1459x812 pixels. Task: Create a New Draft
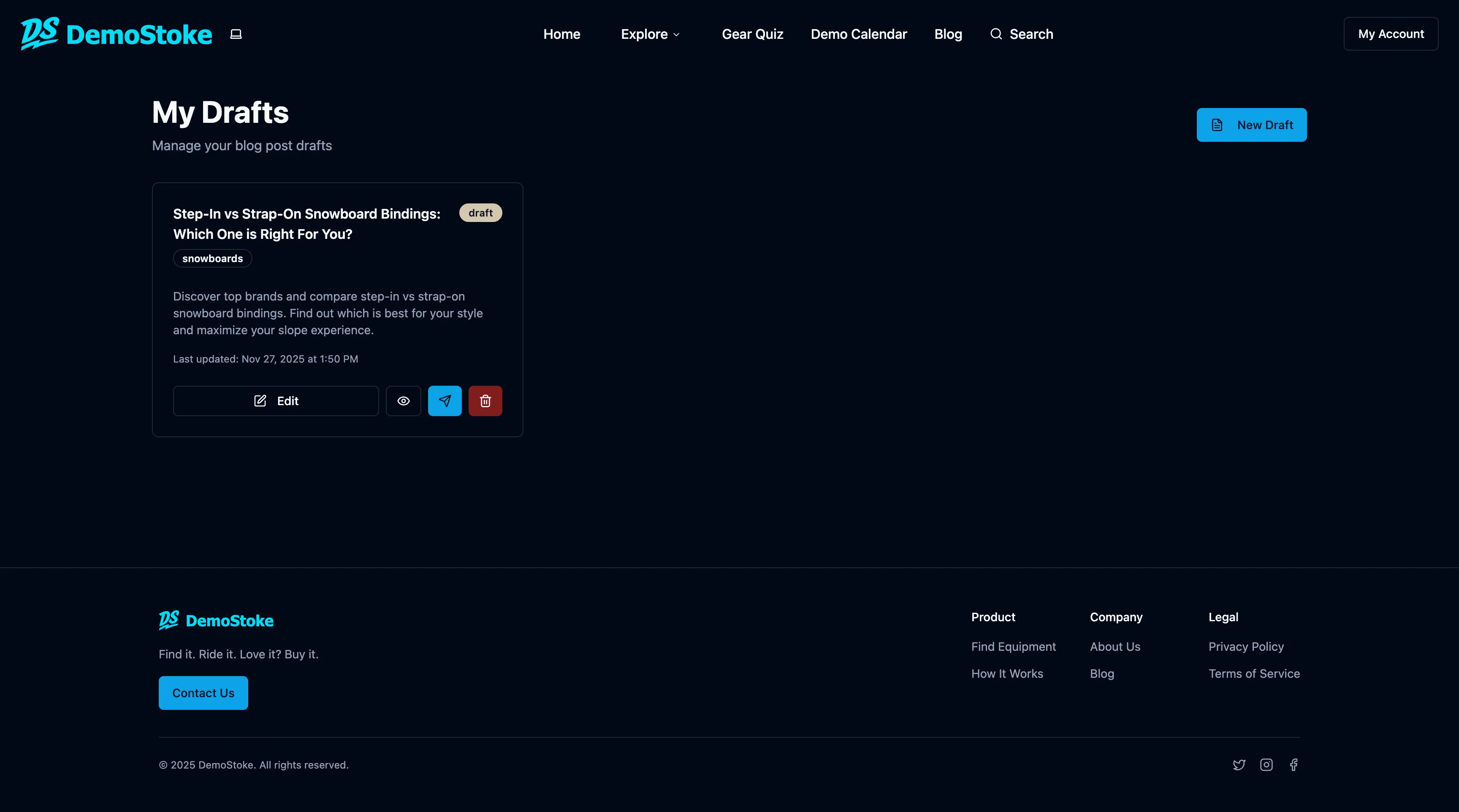point(1251,125)
